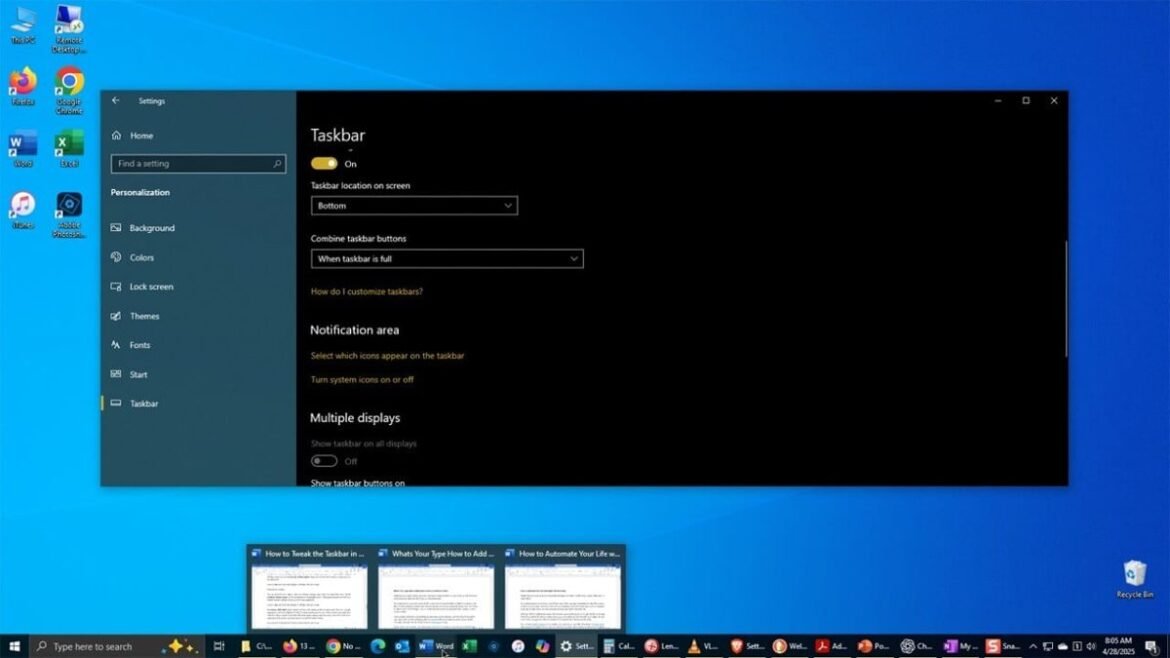The image size is (1170, 658).
Task: Open Task View from the taskbar
Action: tap(219, 647)
